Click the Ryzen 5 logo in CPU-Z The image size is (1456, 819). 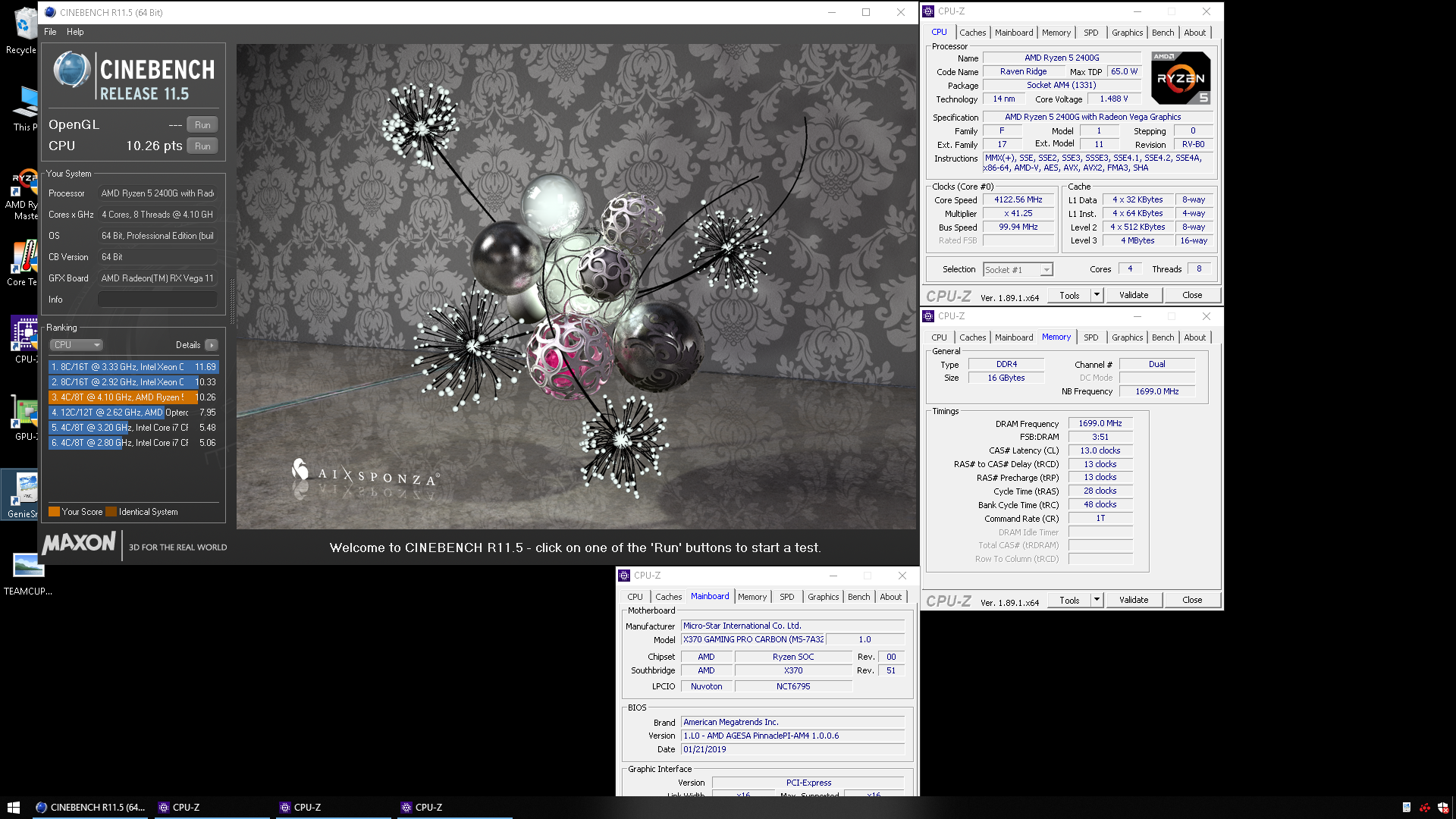coord(1181,78)
